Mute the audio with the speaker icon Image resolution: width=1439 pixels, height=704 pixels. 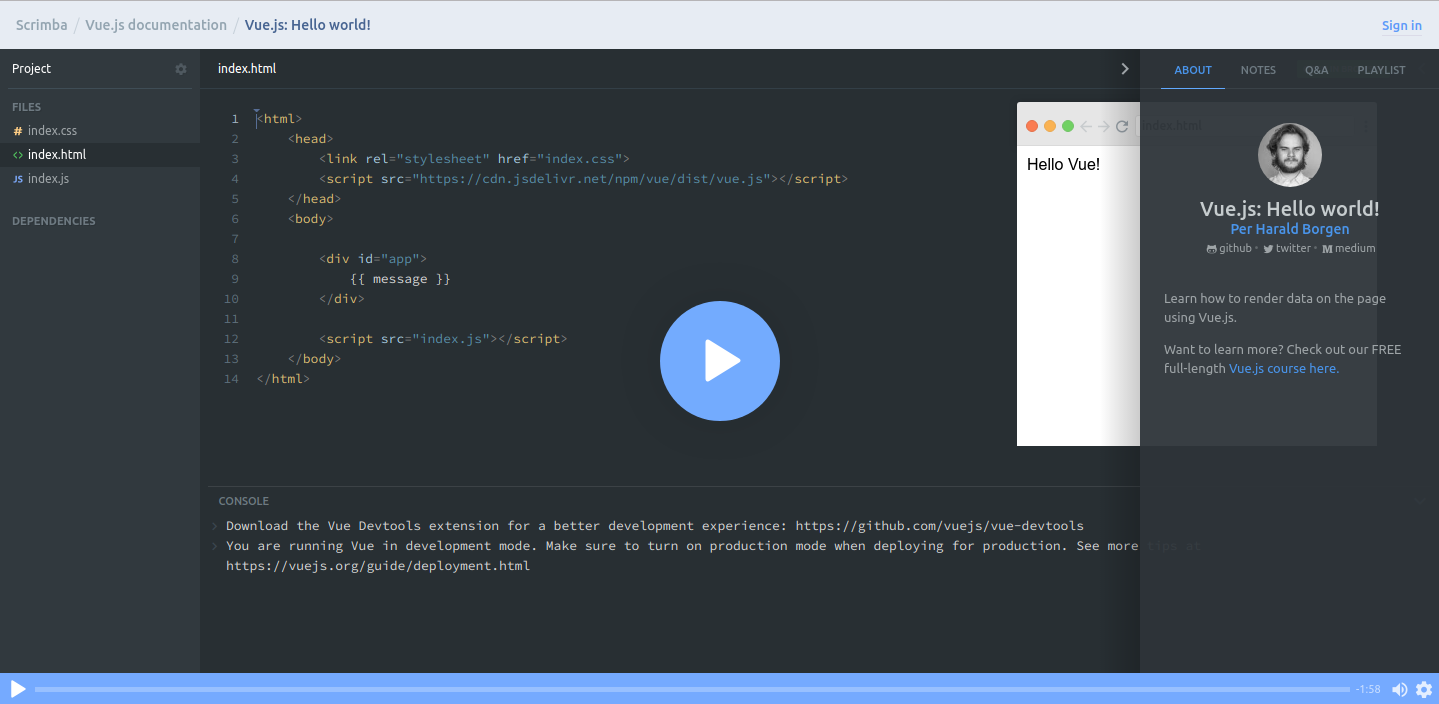tap(1399, 689)
